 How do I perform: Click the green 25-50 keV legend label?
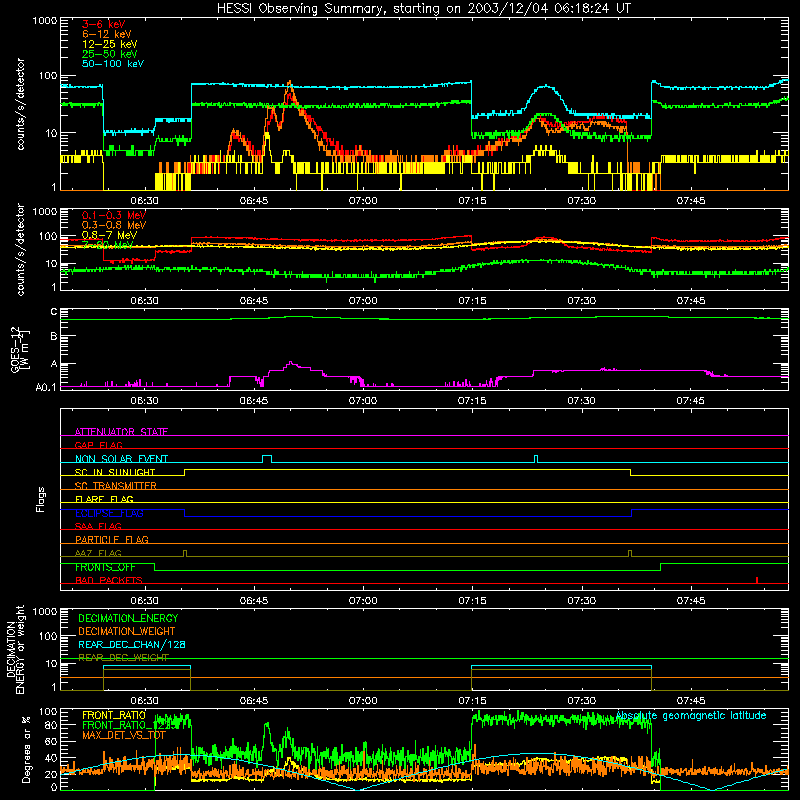point(109,54)
